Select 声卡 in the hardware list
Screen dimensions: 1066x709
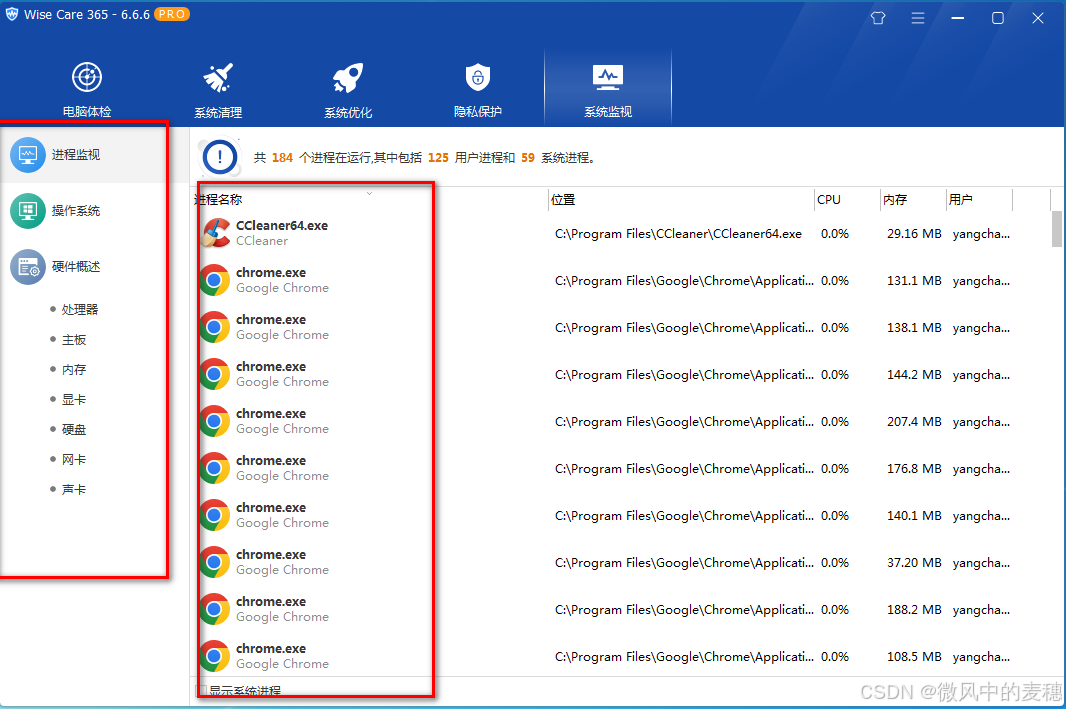point(73,489)
